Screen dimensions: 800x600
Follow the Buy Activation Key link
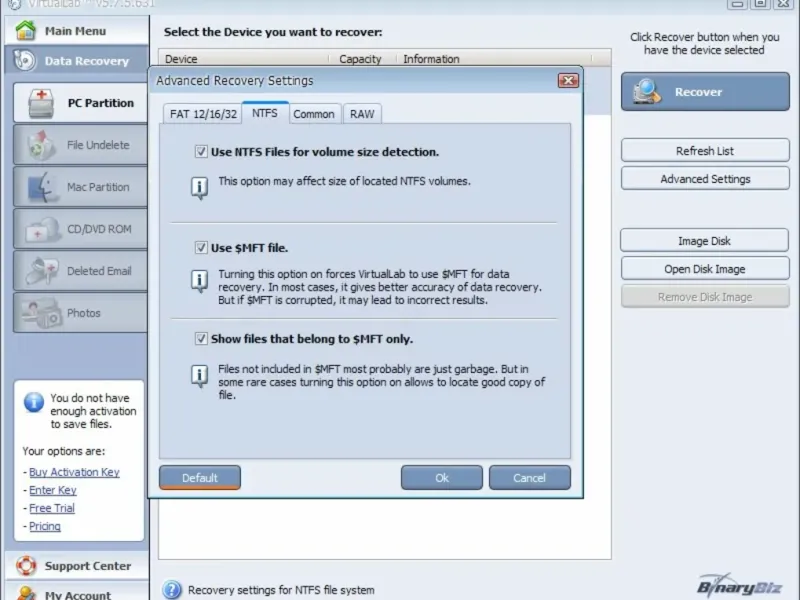click(x=74, y=472)
